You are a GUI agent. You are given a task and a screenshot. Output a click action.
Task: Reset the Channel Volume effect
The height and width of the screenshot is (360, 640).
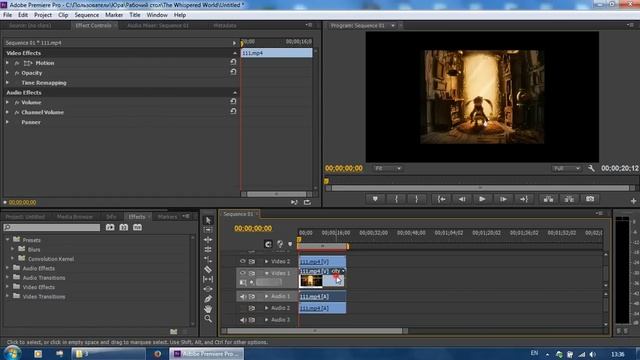(x=233, y=111)
